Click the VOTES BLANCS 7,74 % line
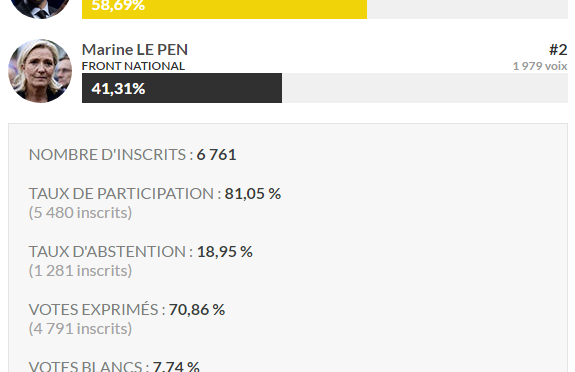Viewport: 575px width, 372px height. [x=114, y=366]
